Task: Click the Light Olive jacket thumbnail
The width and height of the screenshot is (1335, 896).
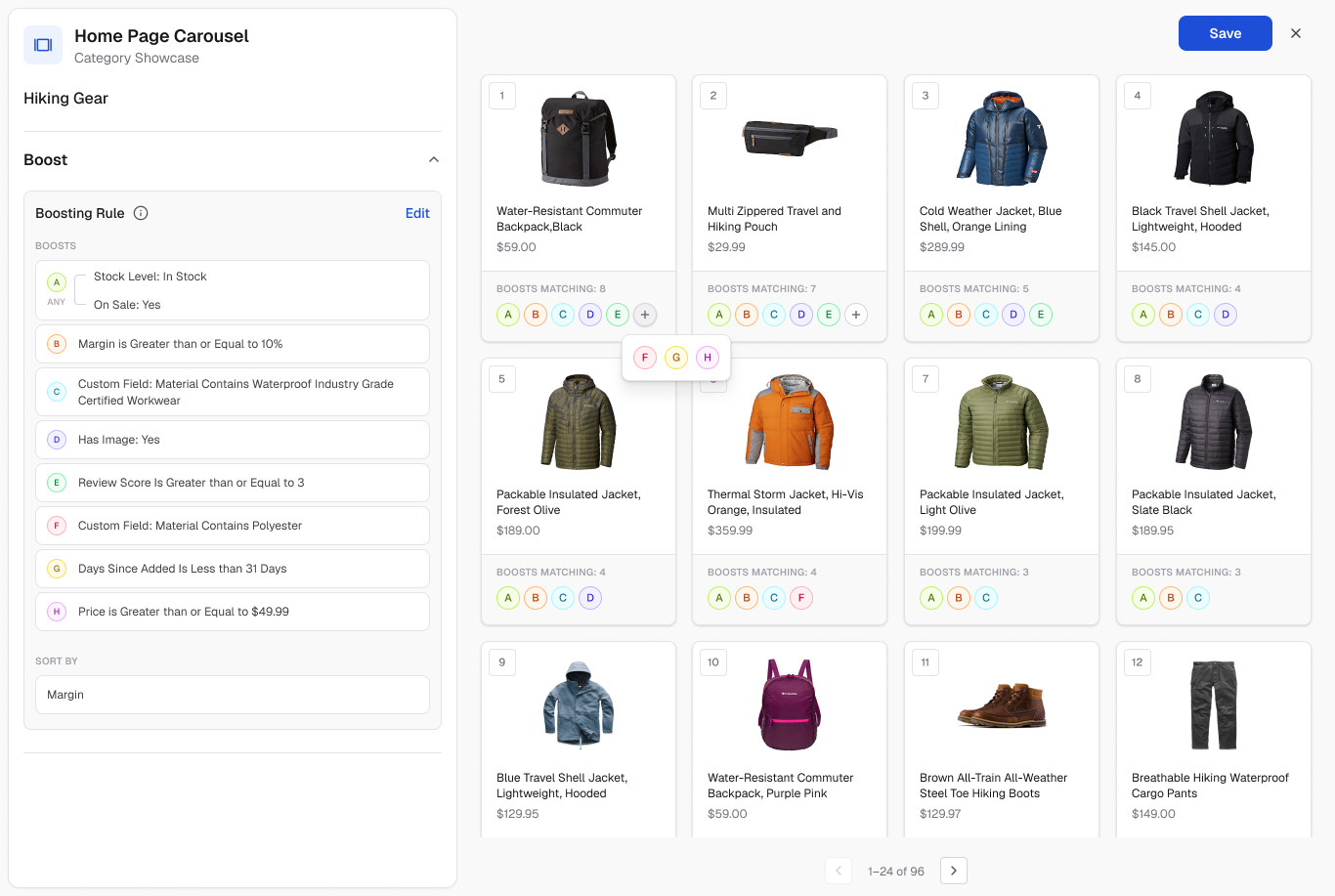Action: click(1002, 422)
